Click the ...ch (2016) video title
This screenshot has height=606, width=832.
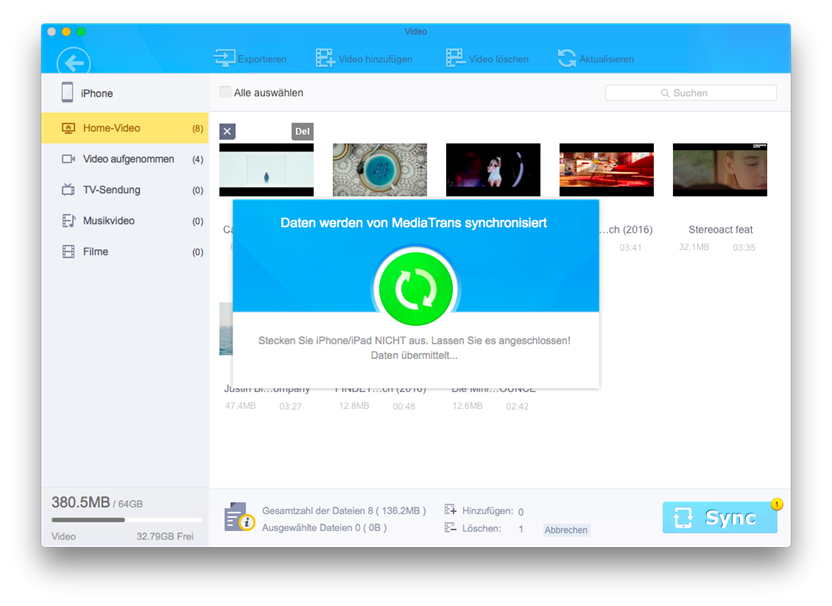pos(626,230)
